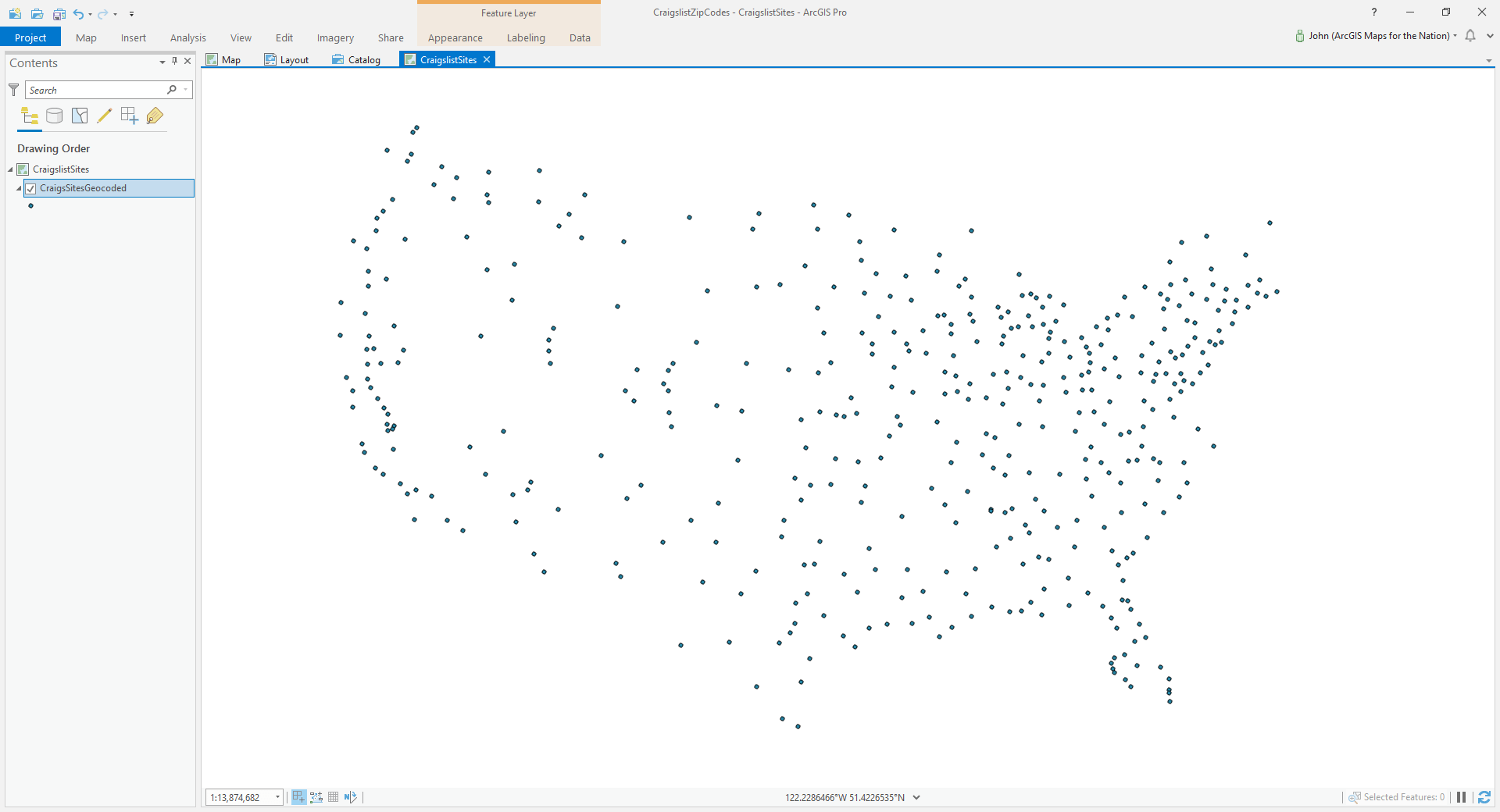The width and height of the screenshot is (1500, 812).
Task: Pause map drawing
Action: tap(1461, 797)
